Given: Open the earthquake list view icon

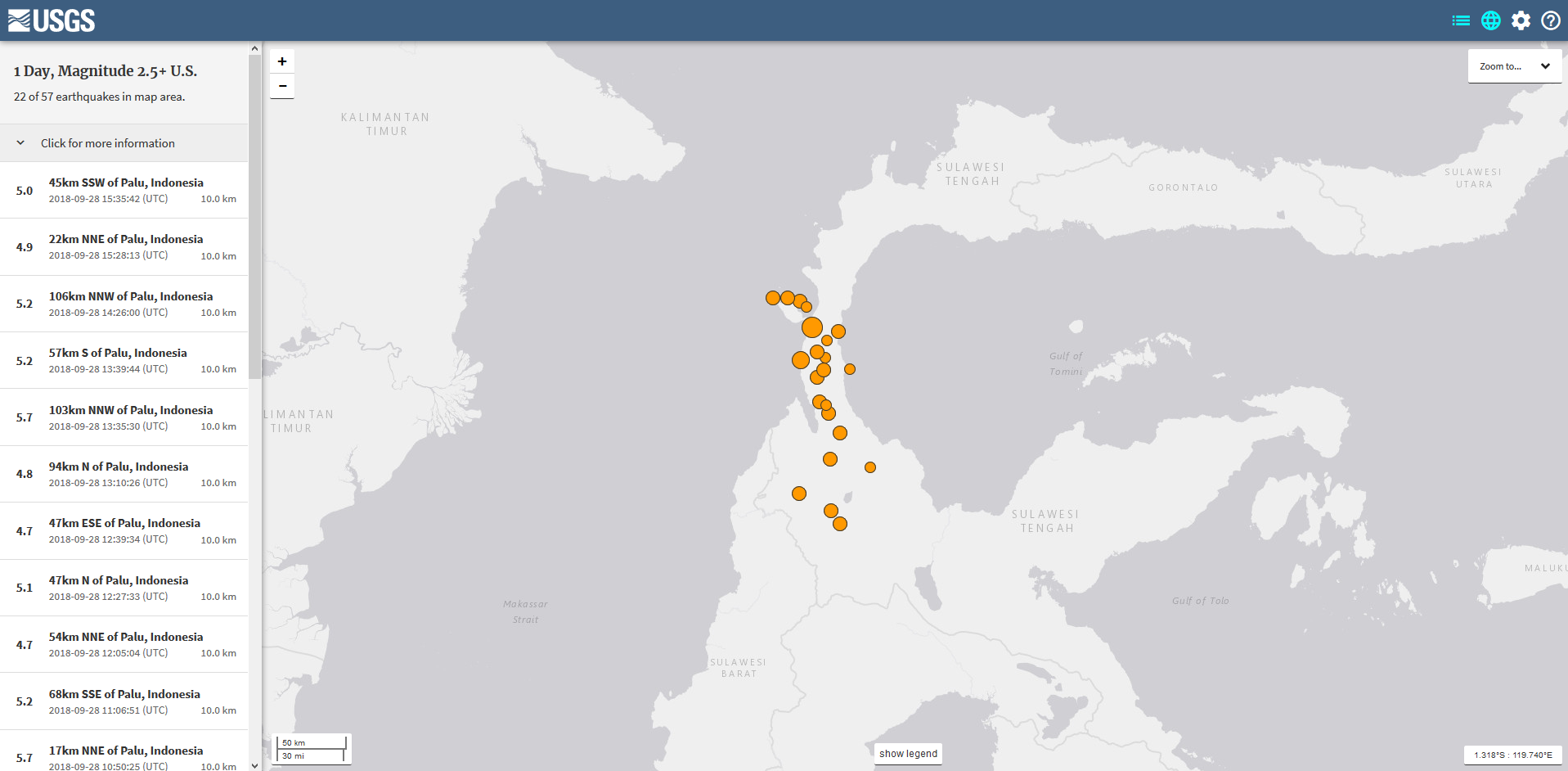Looking at the screenshot, I should tap(1461, 20).
